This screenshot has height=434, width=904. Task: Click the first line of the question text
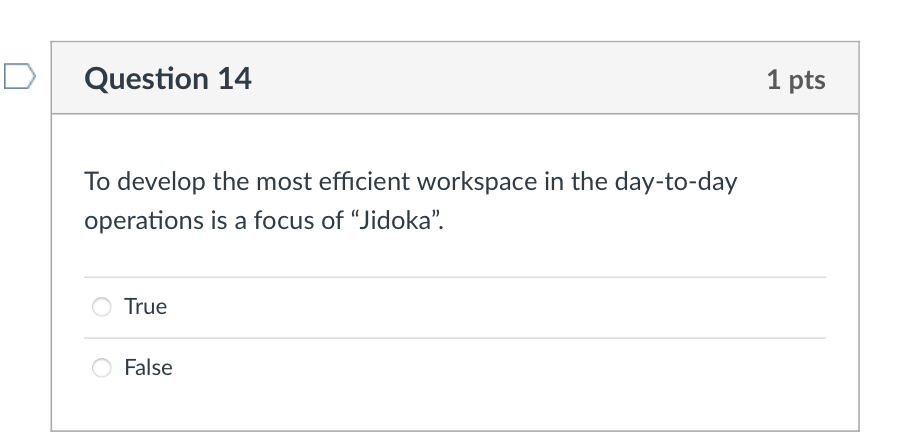coord(410,183)
